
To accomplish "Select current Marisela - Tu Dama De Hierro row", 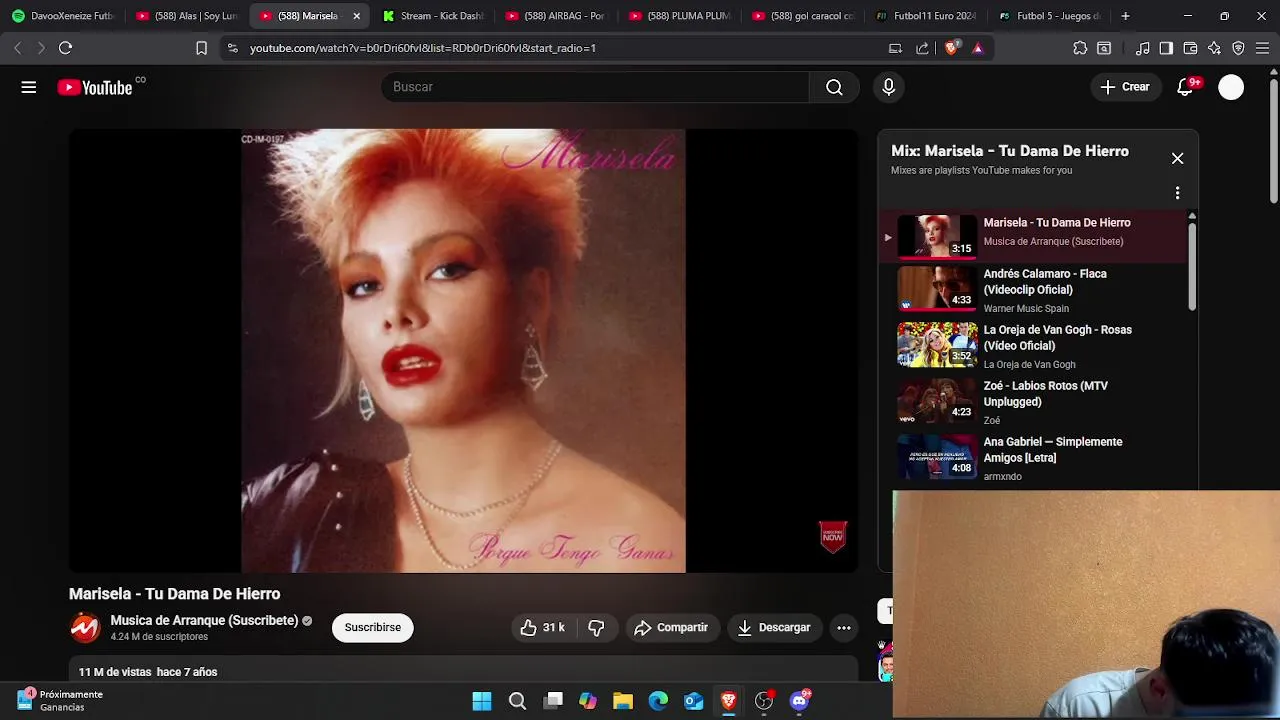I will pyautogui.click(x=1032, y=236).
